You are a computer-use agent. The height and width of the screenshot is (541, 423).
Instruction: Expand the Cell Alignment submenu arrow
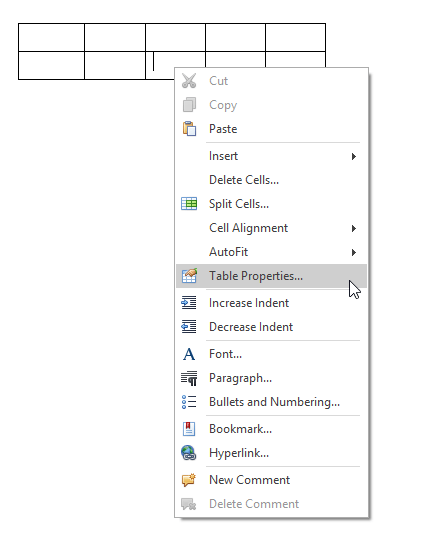pyautogui.click(x=354, y=228)
